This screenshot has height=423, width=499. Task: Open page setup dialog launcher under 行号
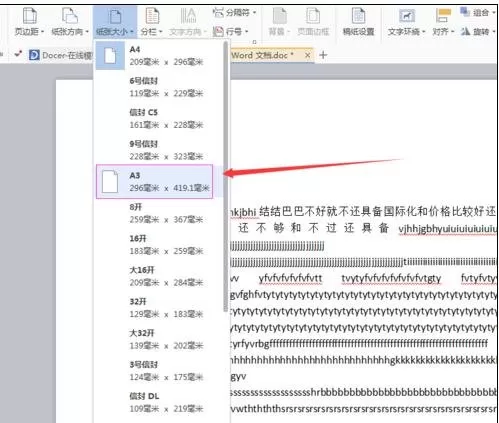coord(254,42)
